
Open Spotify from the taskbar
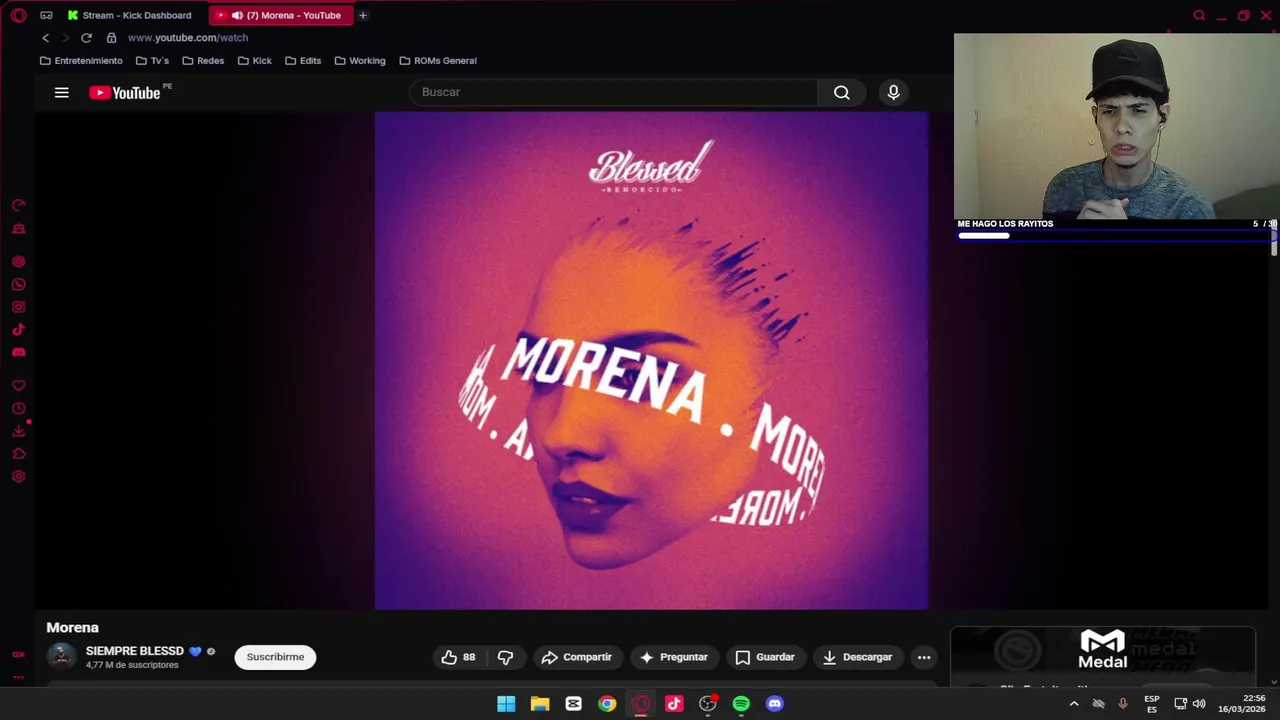[741, 704]
